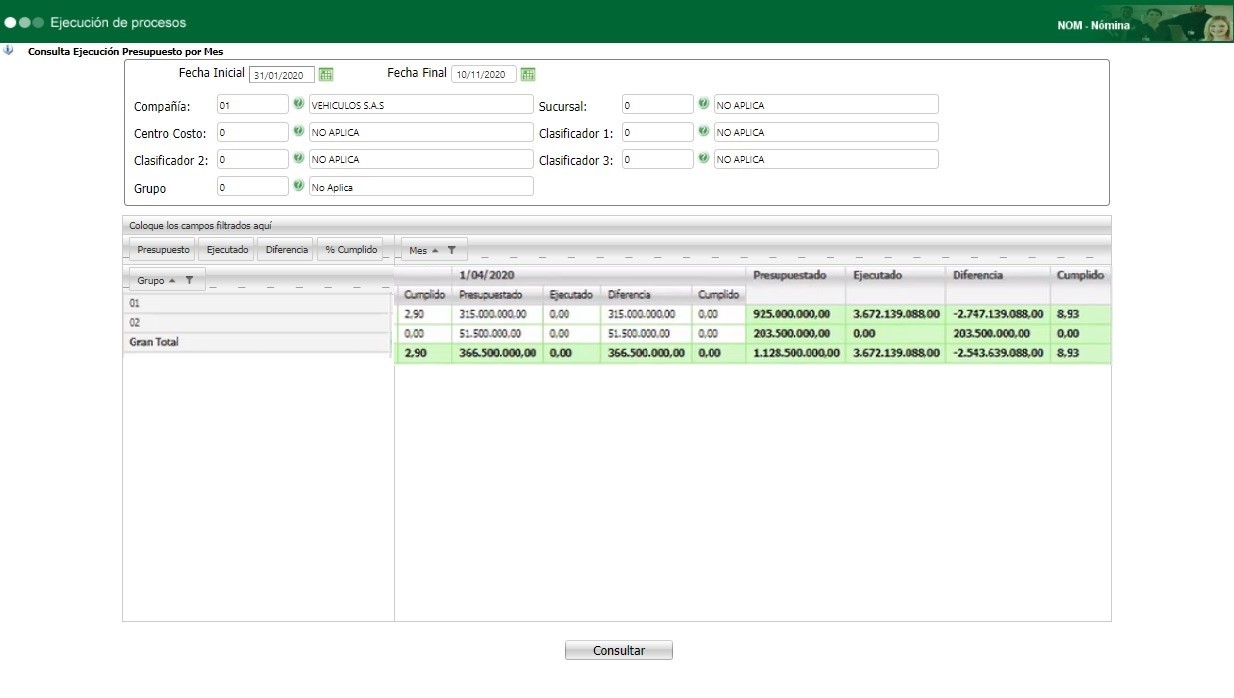Select the Ejecutado data field
The width and height of the screenshot is (1234, 698).
click(x=227, y=250)
